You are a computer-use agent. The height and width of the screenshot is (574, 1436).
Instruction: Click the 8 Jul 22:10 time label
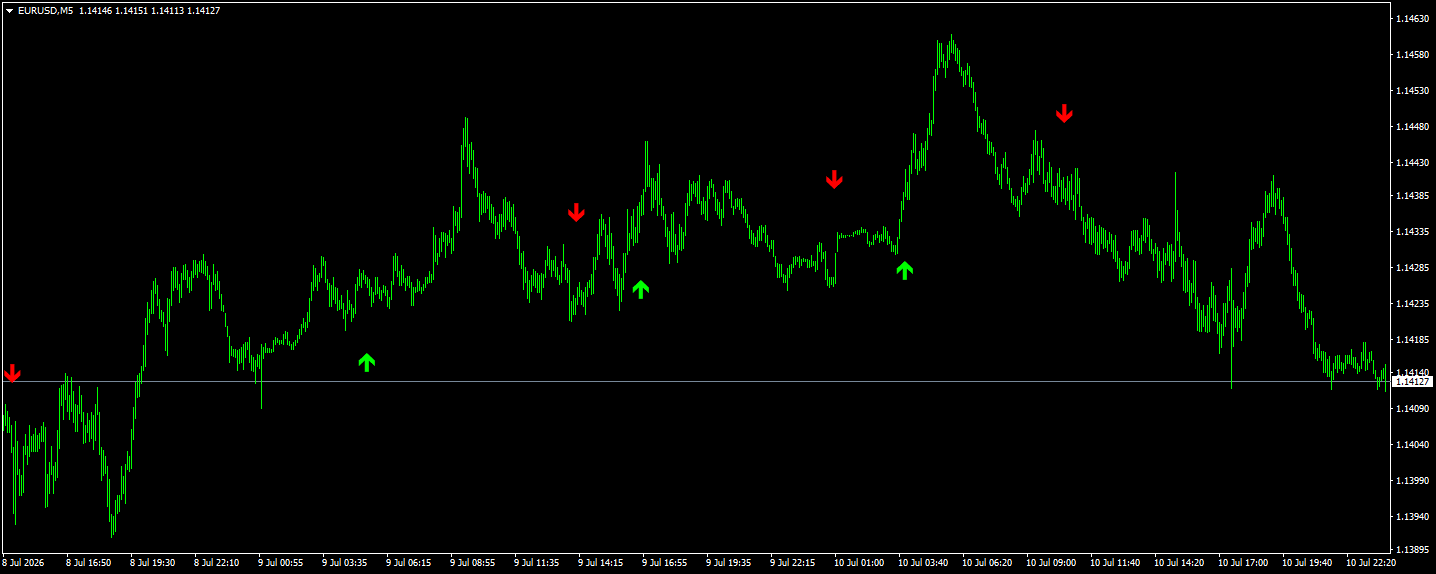pos(217,563)
